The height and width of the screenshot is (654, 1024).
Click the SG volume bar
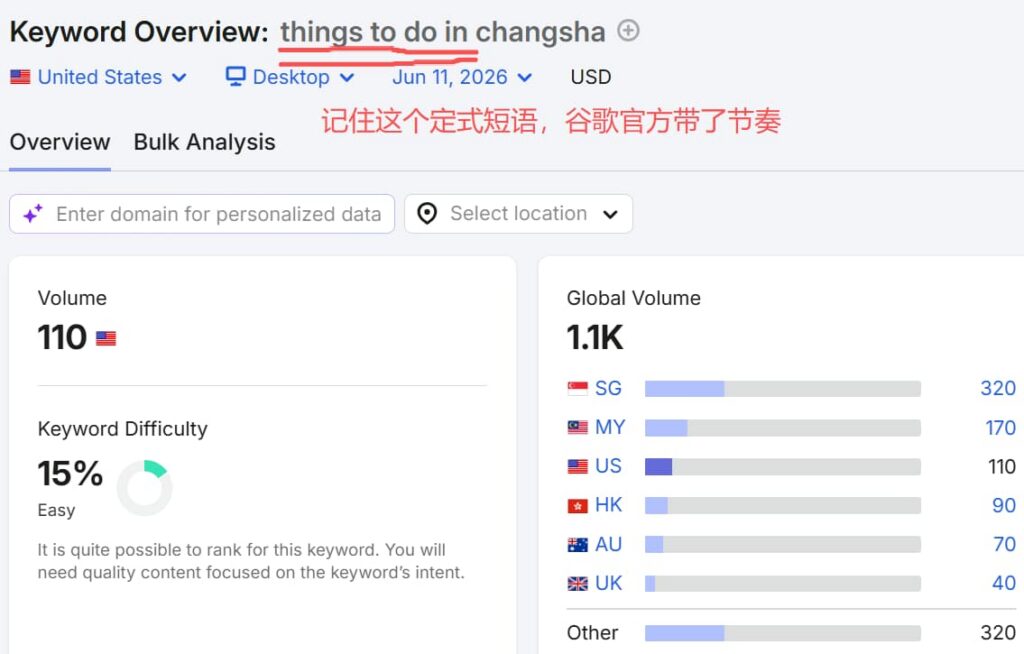pyautogui.click(x=782, y=389)
